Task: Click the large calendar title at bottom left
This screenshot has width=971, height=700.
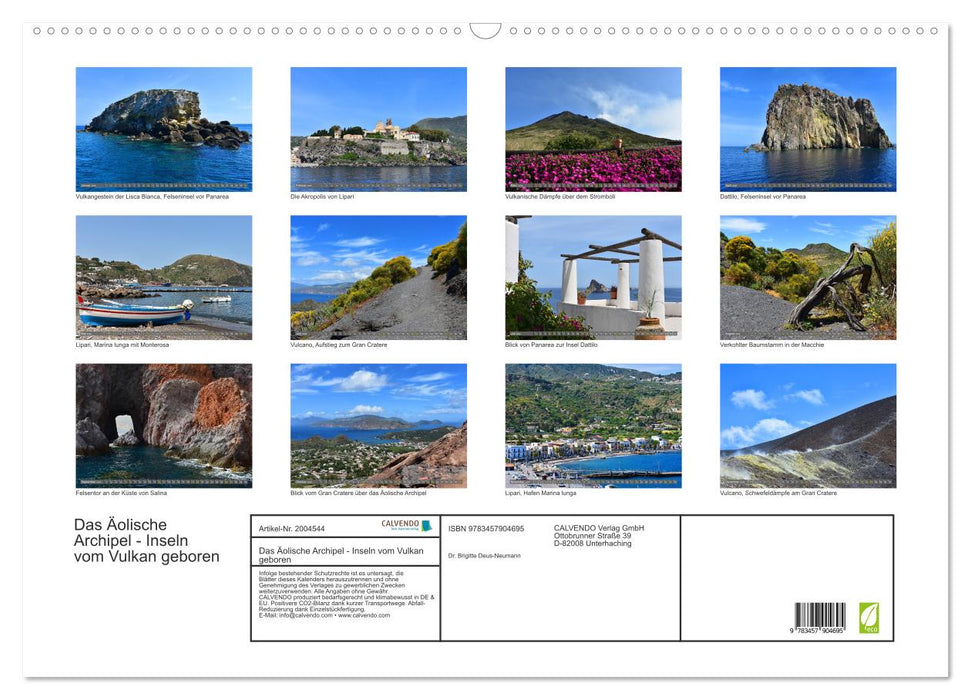Action: (146, 540)
